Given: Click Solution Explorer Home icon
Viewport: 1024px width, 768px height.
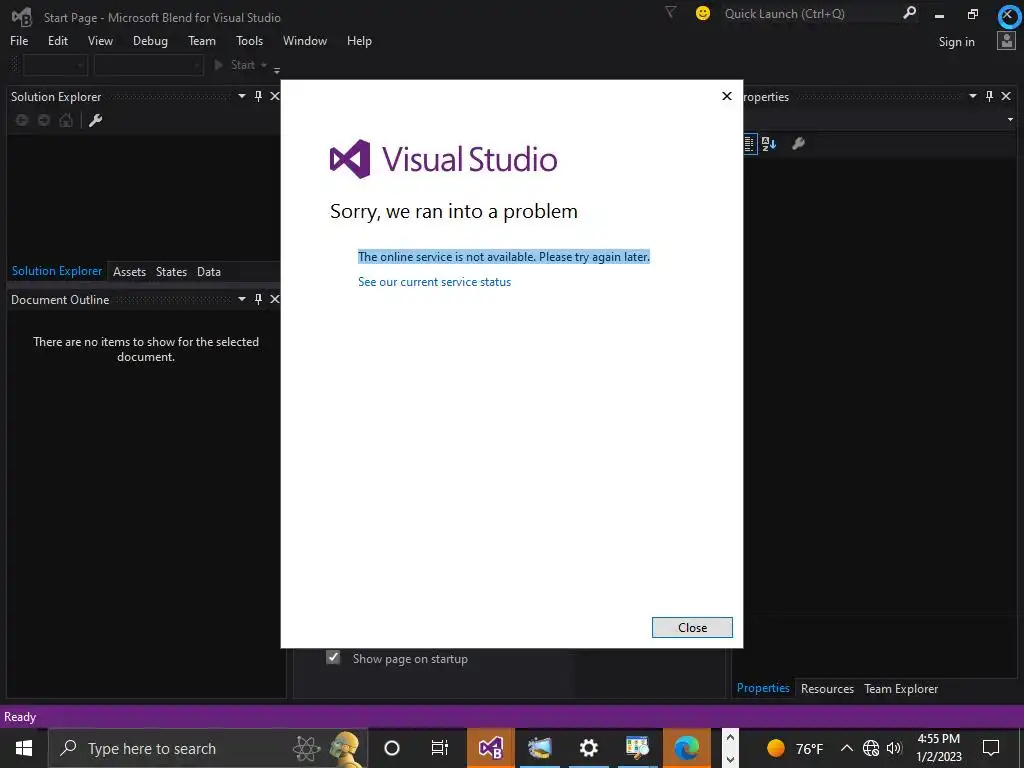Looking at the screenshot, I should click(x=66, y=120).
